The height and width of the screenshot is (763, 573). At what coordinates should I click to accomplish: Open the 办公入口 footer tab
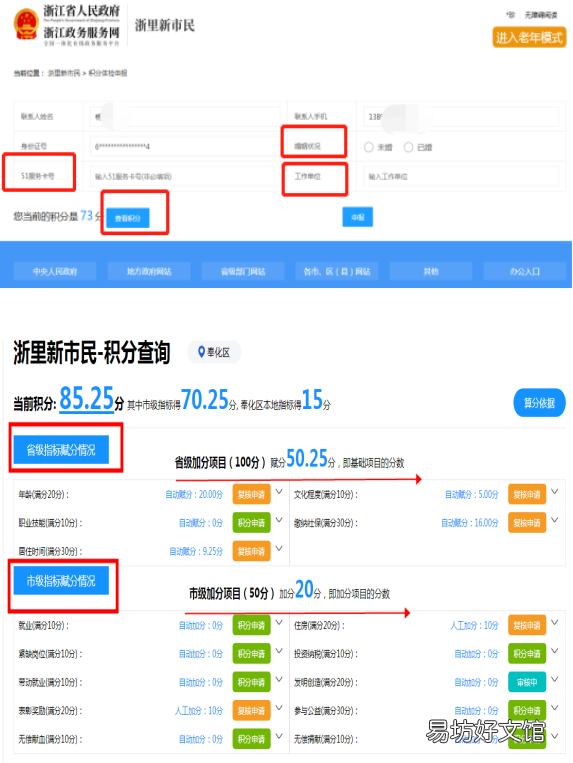tap(525, 272)
